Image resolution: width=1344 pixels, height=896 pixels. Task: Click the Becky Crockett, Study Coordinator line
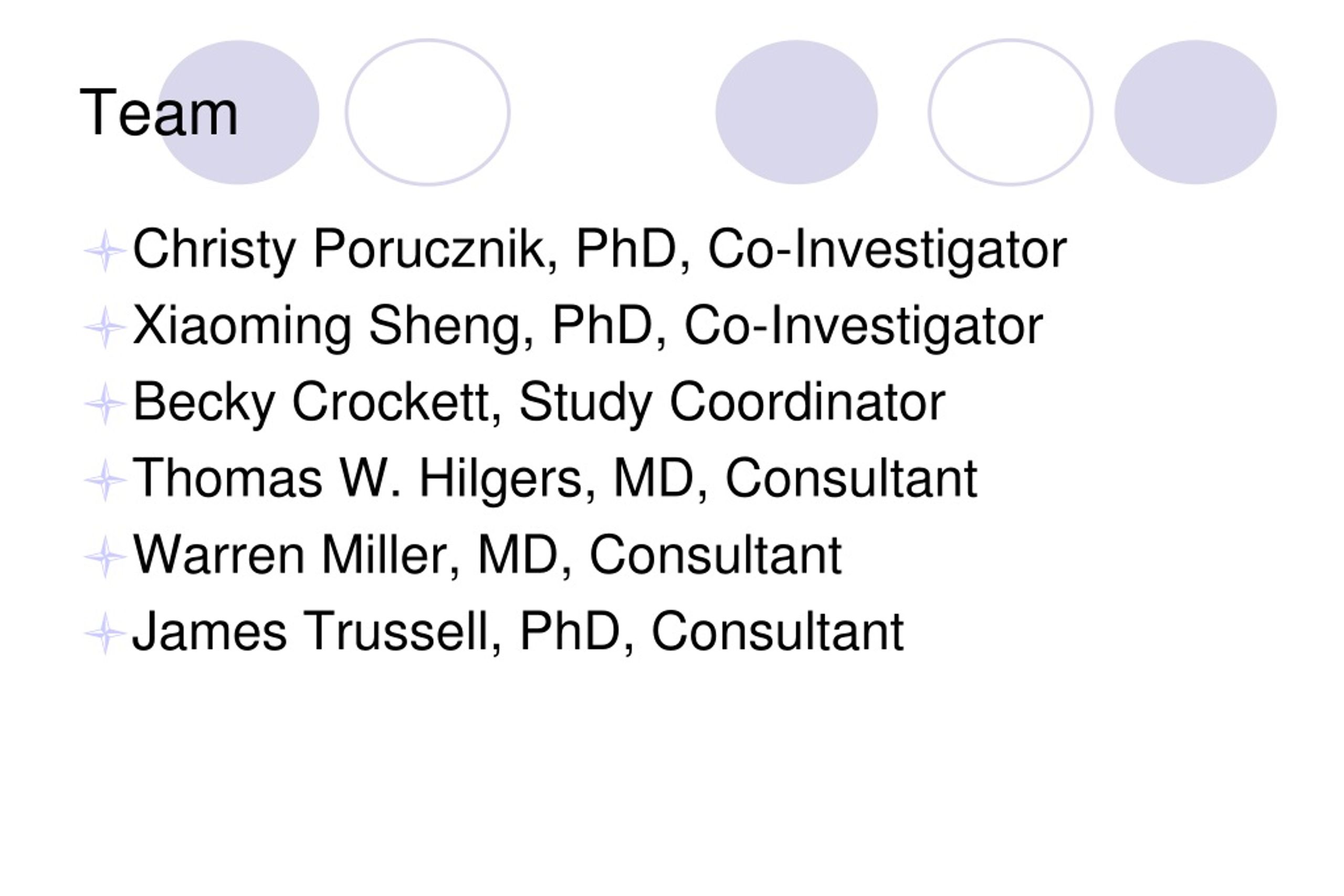pyautogui.click(x=538, y=403)
